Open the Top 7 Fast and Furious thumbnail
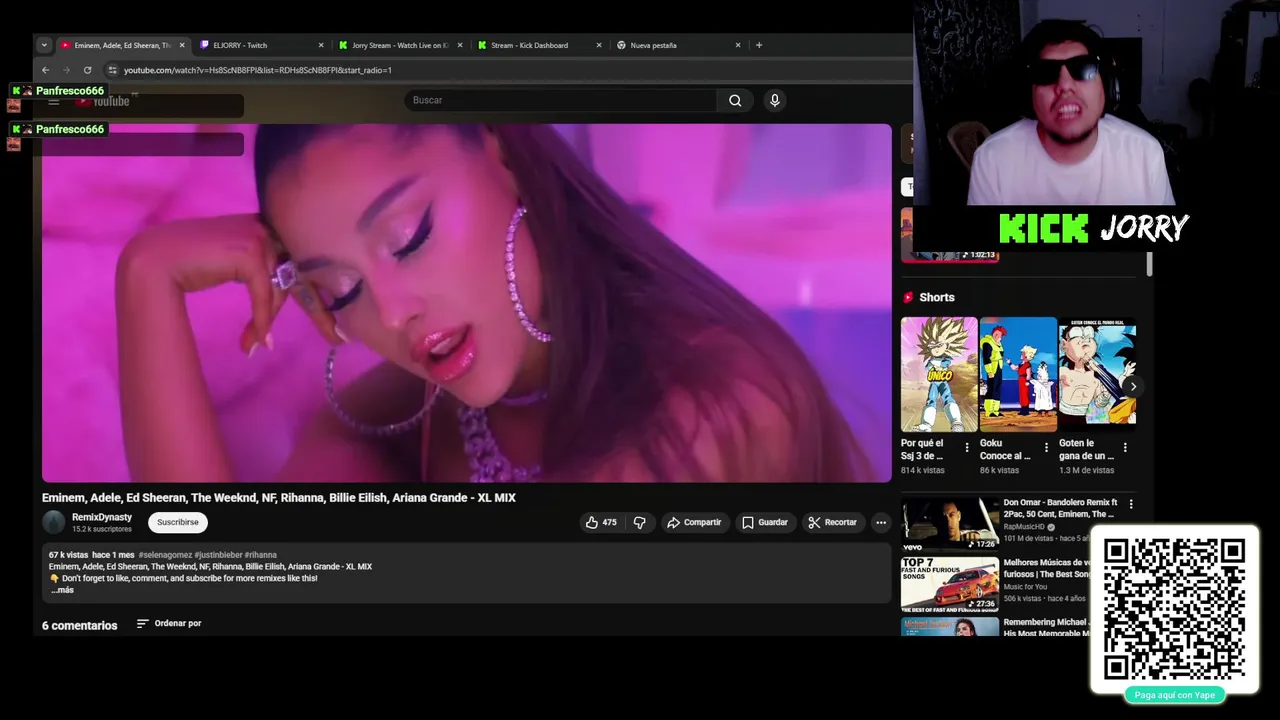The height and width of the screenshot is (720, 1280). [x=950, y=585]
